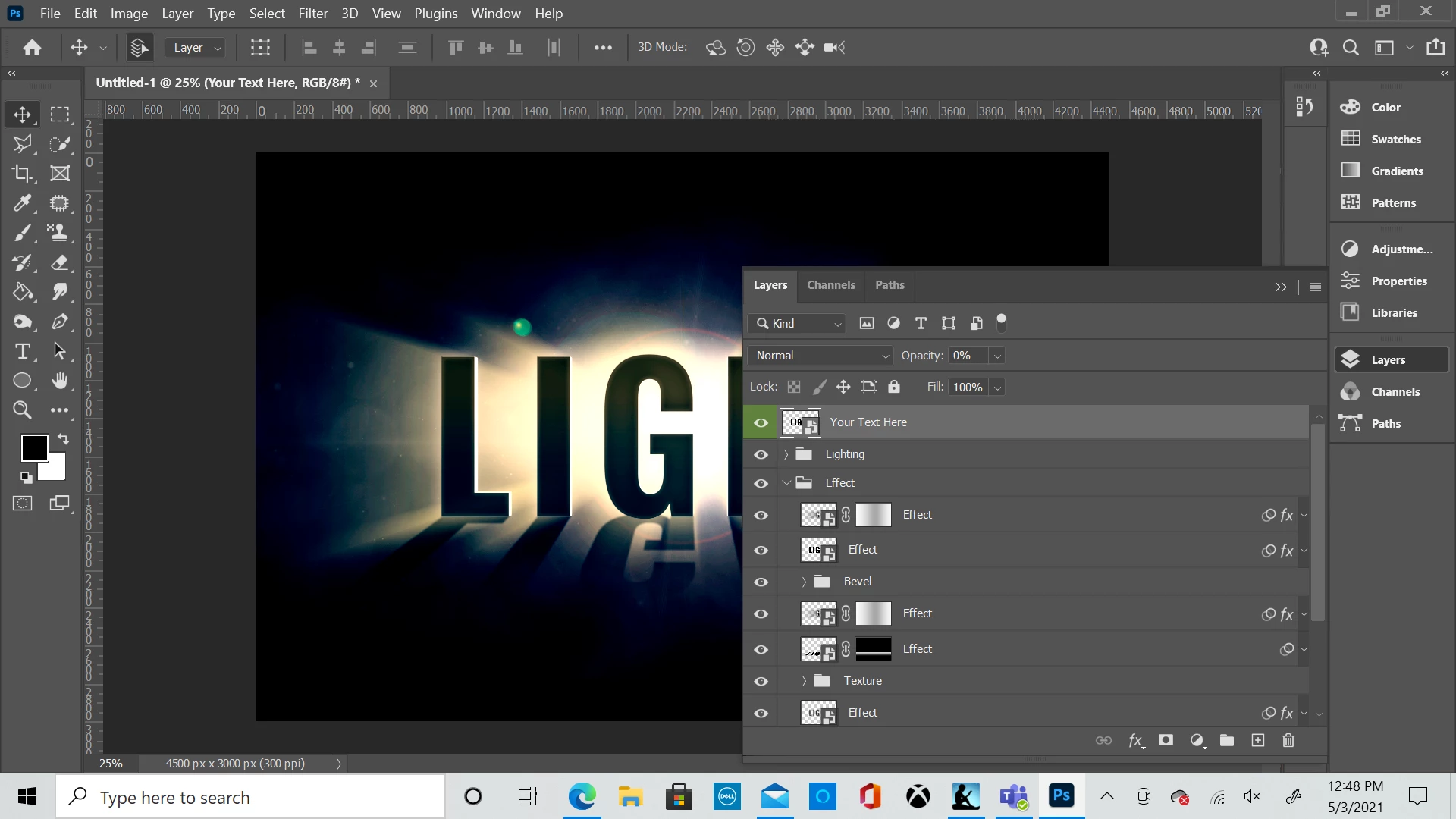Toggle visibility of Bevel group
The width and height of the screenshot is (1456, 819).
(761, 582)
